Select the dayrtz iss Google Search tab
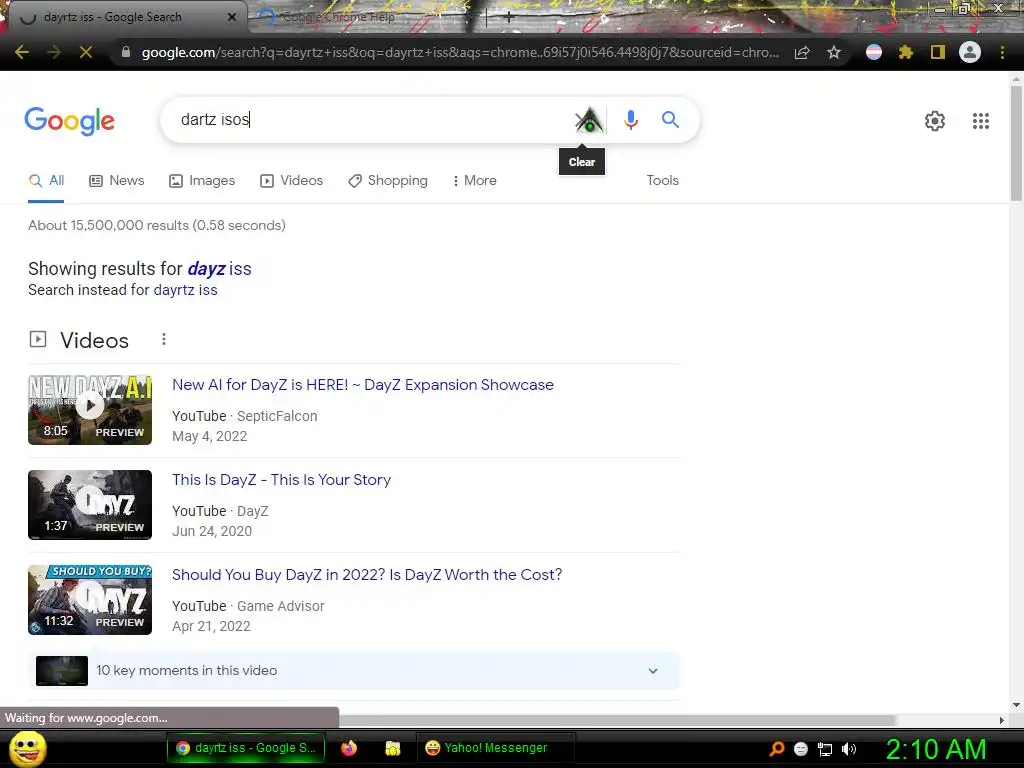The width and height of the screenshot is (1024, 768). click(124, 17)
